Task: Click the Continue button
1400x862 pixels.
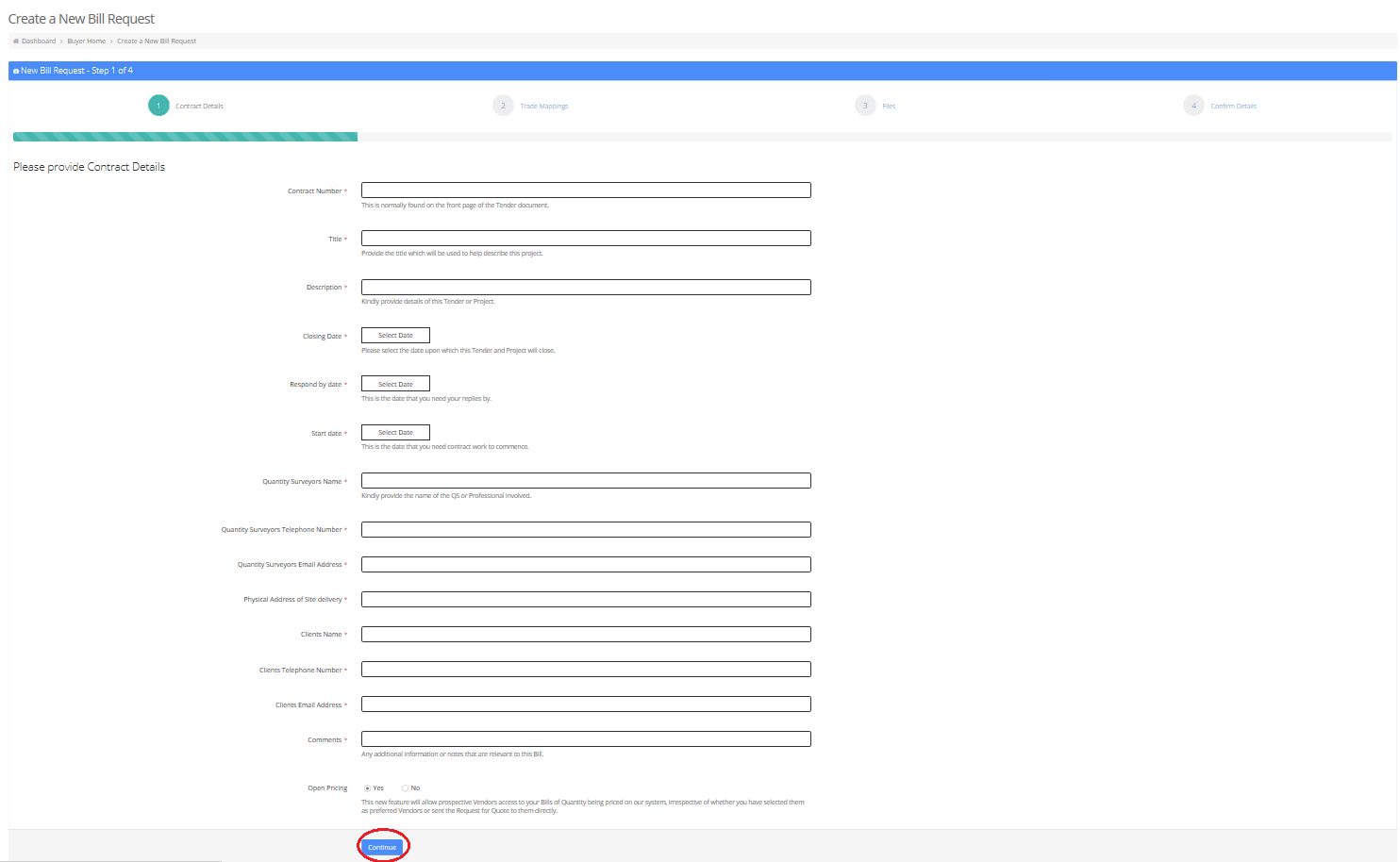Action: (x=382, y=847)
